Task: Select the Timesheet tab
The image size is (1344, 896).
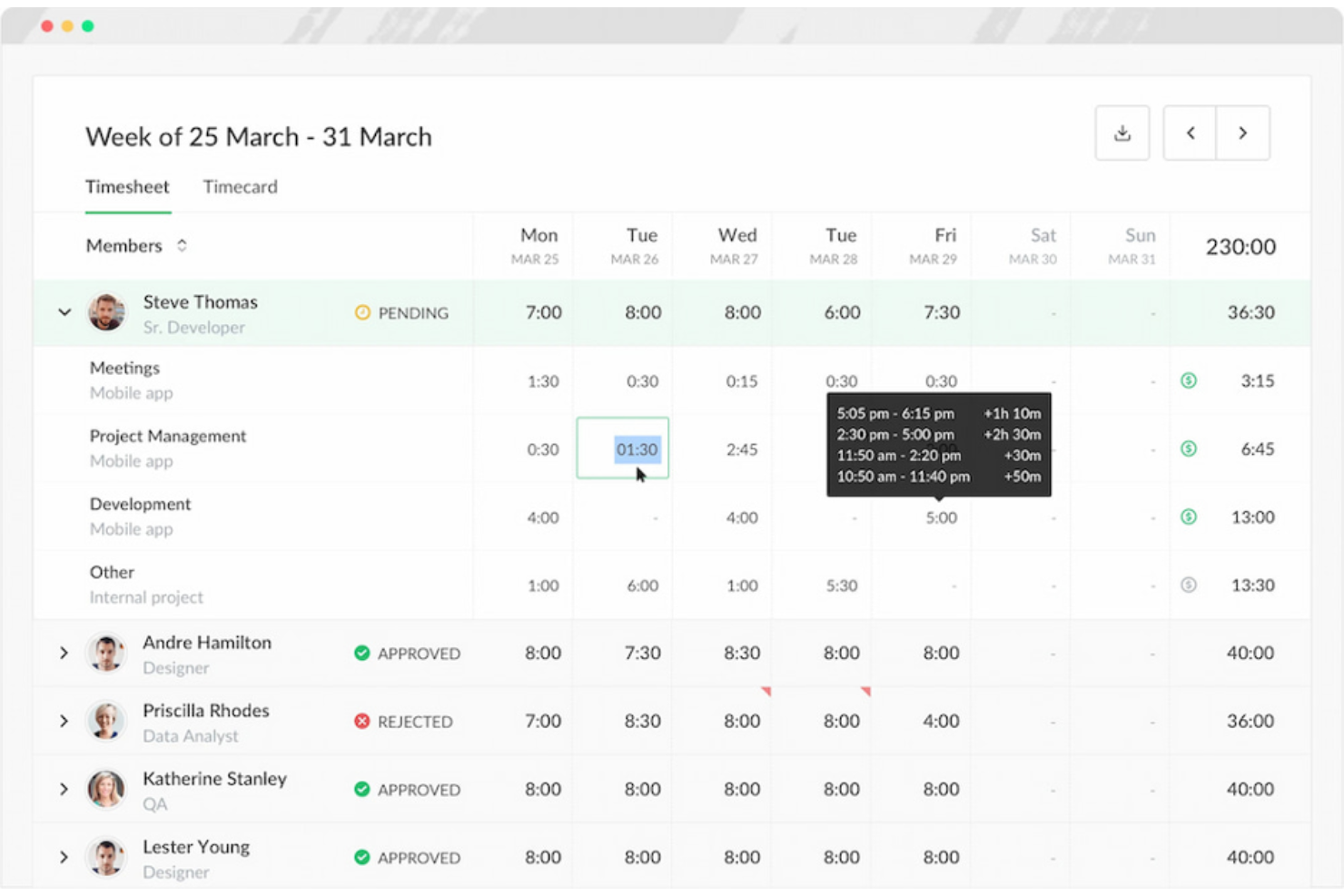Action: click(127, 187)
